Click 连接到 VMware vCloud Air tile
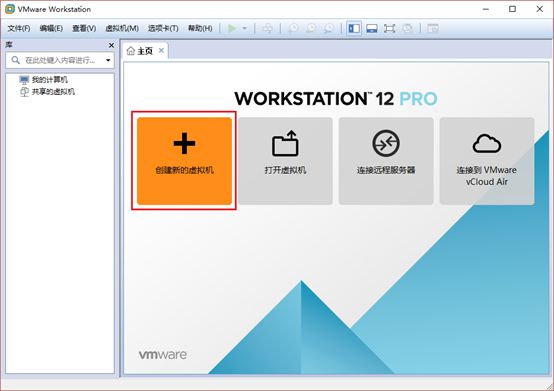The height and width of the screenshot is (391, 554). tap(487, 161)
